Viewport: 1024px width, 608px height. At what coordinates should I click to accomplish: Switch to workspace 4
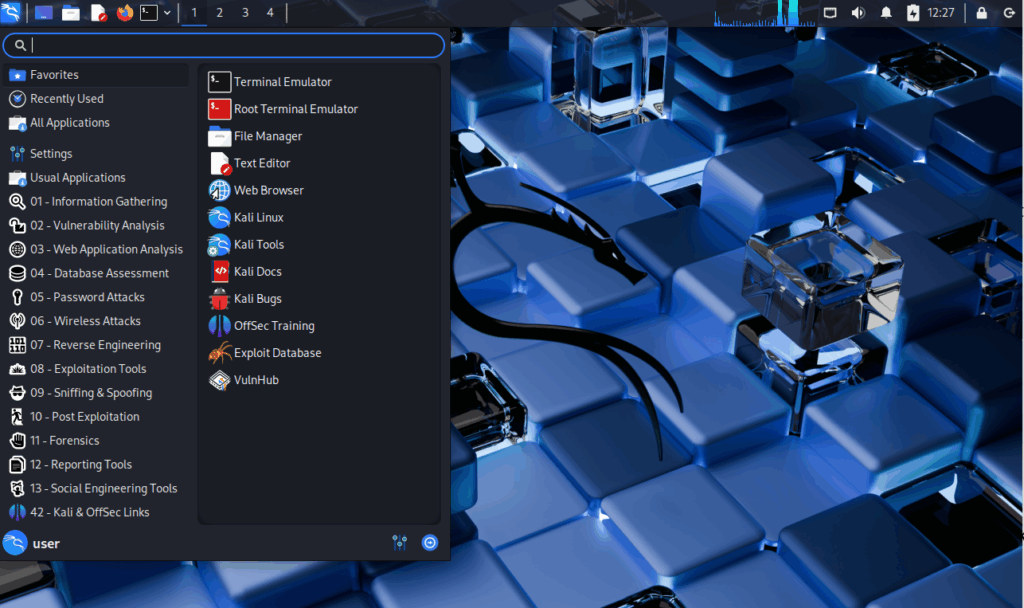(270, 12)
